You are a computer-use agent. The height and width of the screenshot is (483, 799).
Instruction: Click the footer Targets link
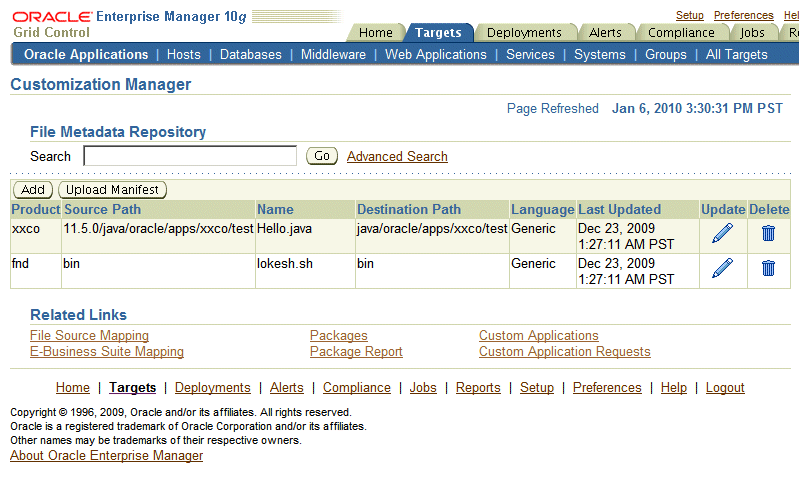(132, 388)
